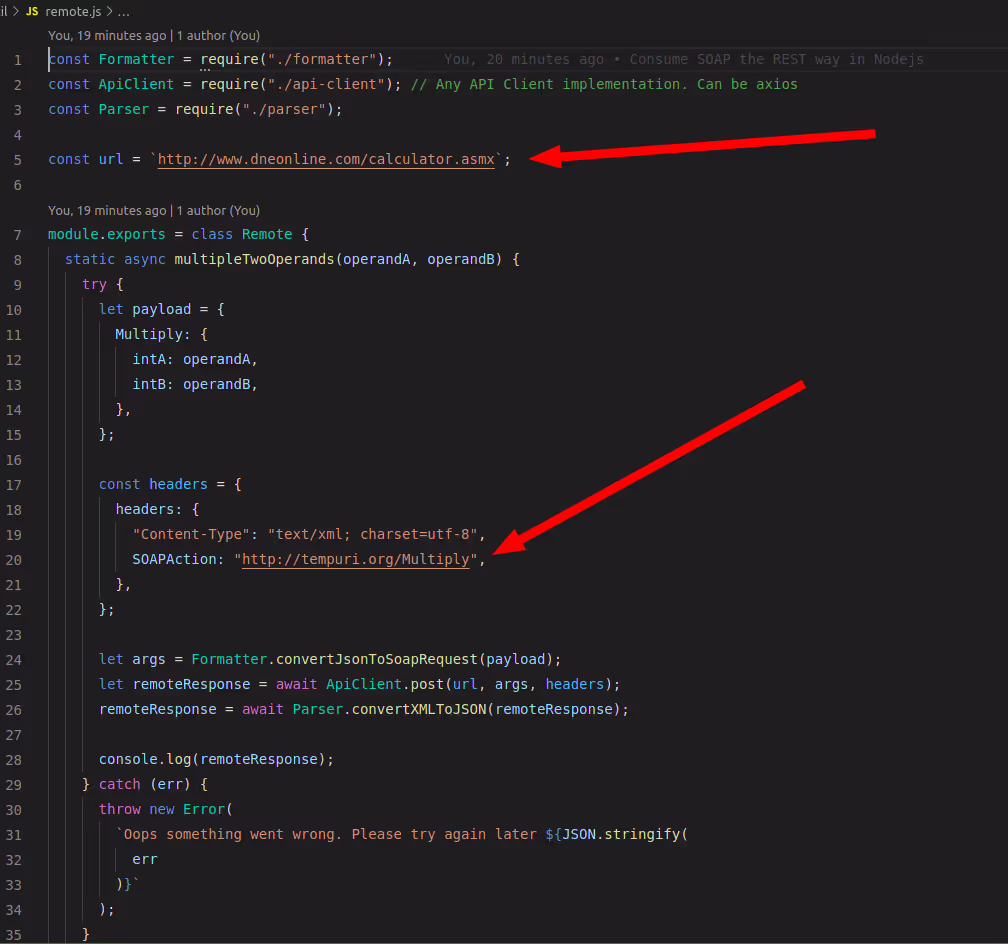Click the "./formatter" string on line 1
1008x944 pixels.
click(x=321, y=59)
